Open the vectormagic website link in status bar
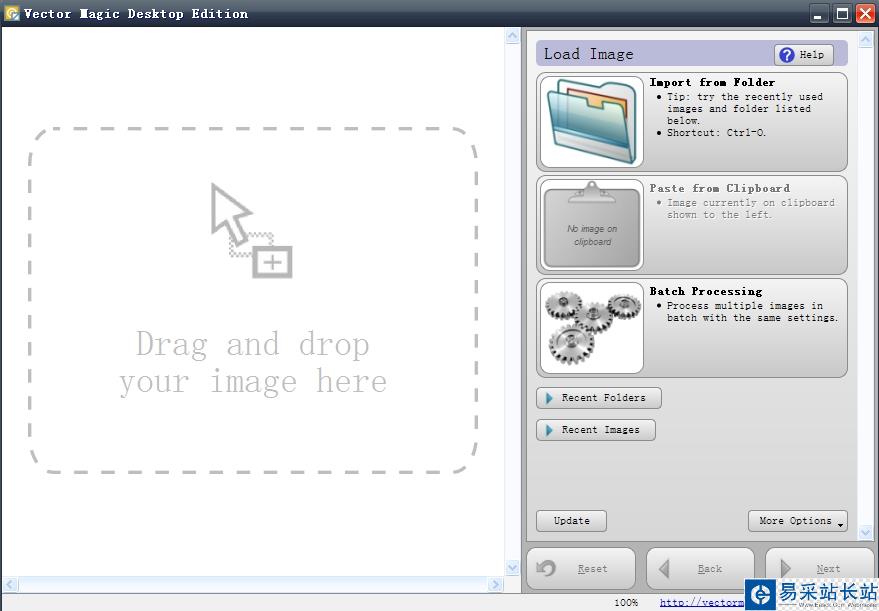The height and width of the screenshot is (611, 879). tap(702, 602)
